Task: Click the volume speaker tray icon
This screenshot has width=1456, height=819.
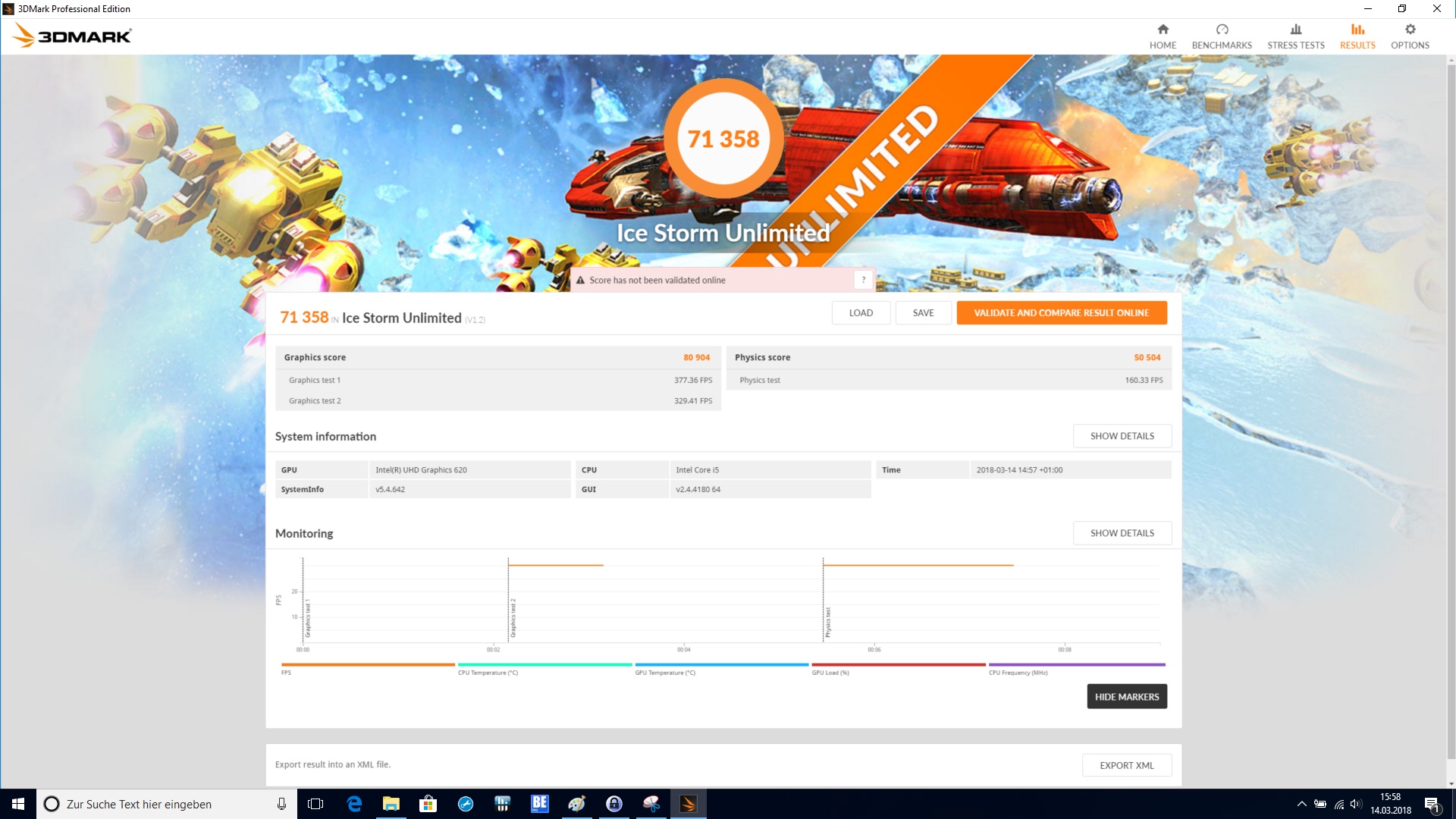Action: (x=1357, y=804)
